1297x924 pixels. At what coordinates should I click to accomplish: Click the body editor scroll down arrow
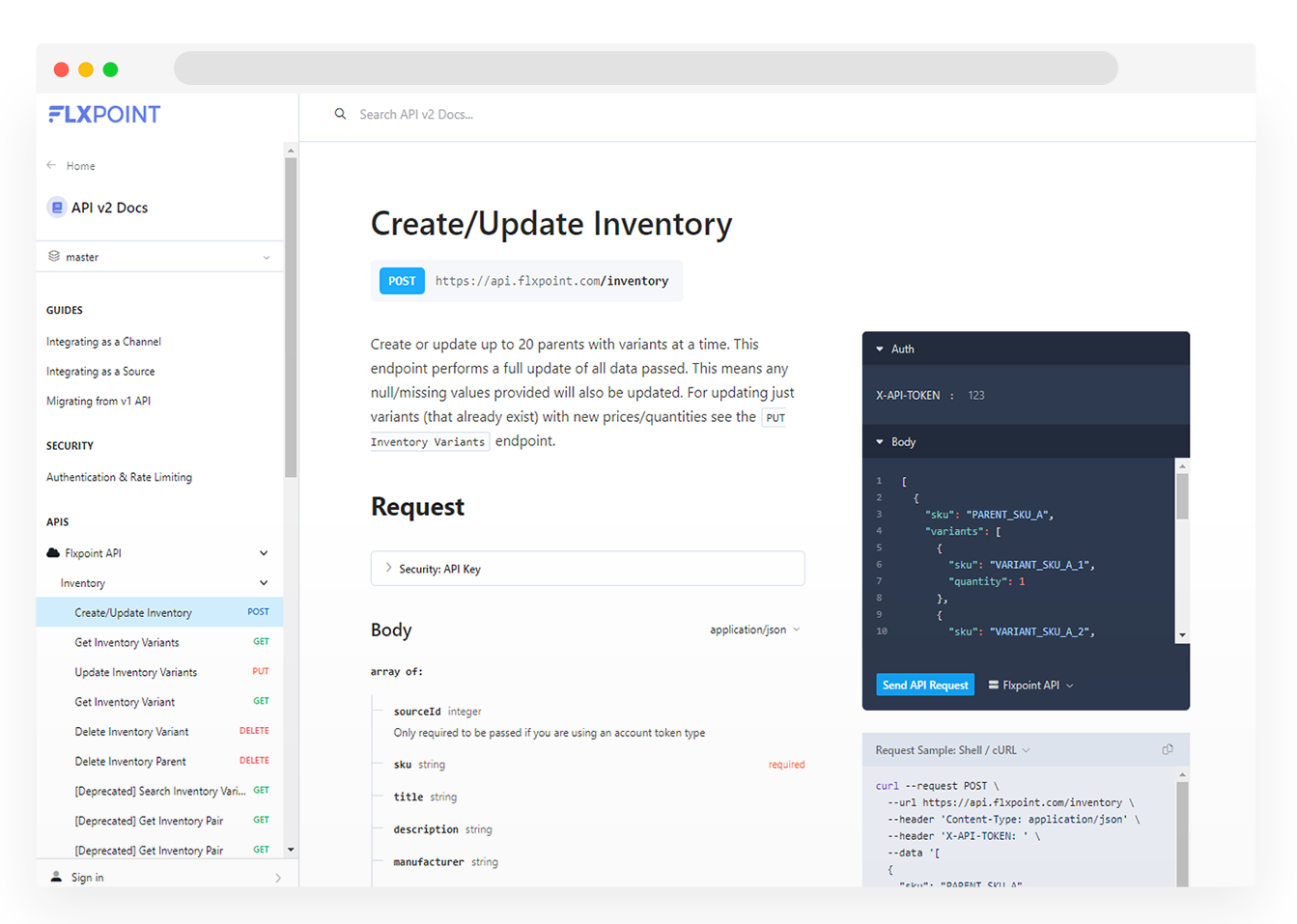coord(1182,635)
